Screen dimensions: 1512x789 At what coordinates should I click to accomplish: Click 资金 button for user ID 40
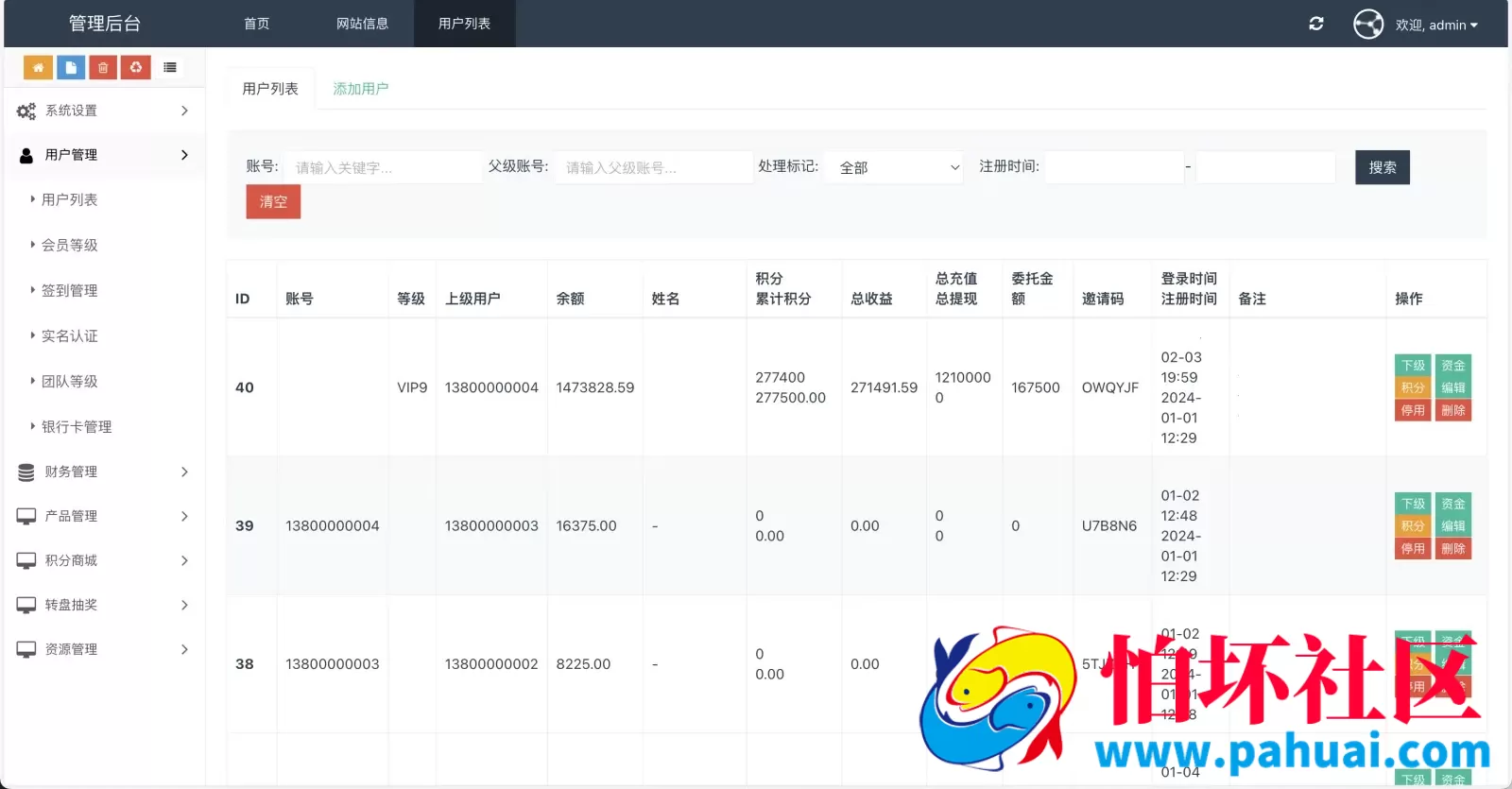point(1453,366)
